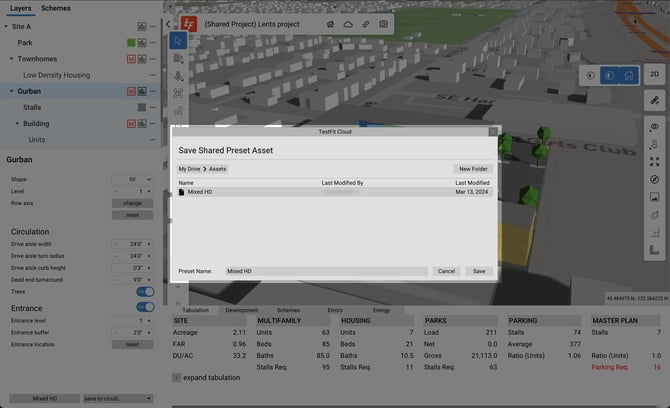Click the Entrance location reset button
Screen dimensions: 670x408
[x=132, y=345]
